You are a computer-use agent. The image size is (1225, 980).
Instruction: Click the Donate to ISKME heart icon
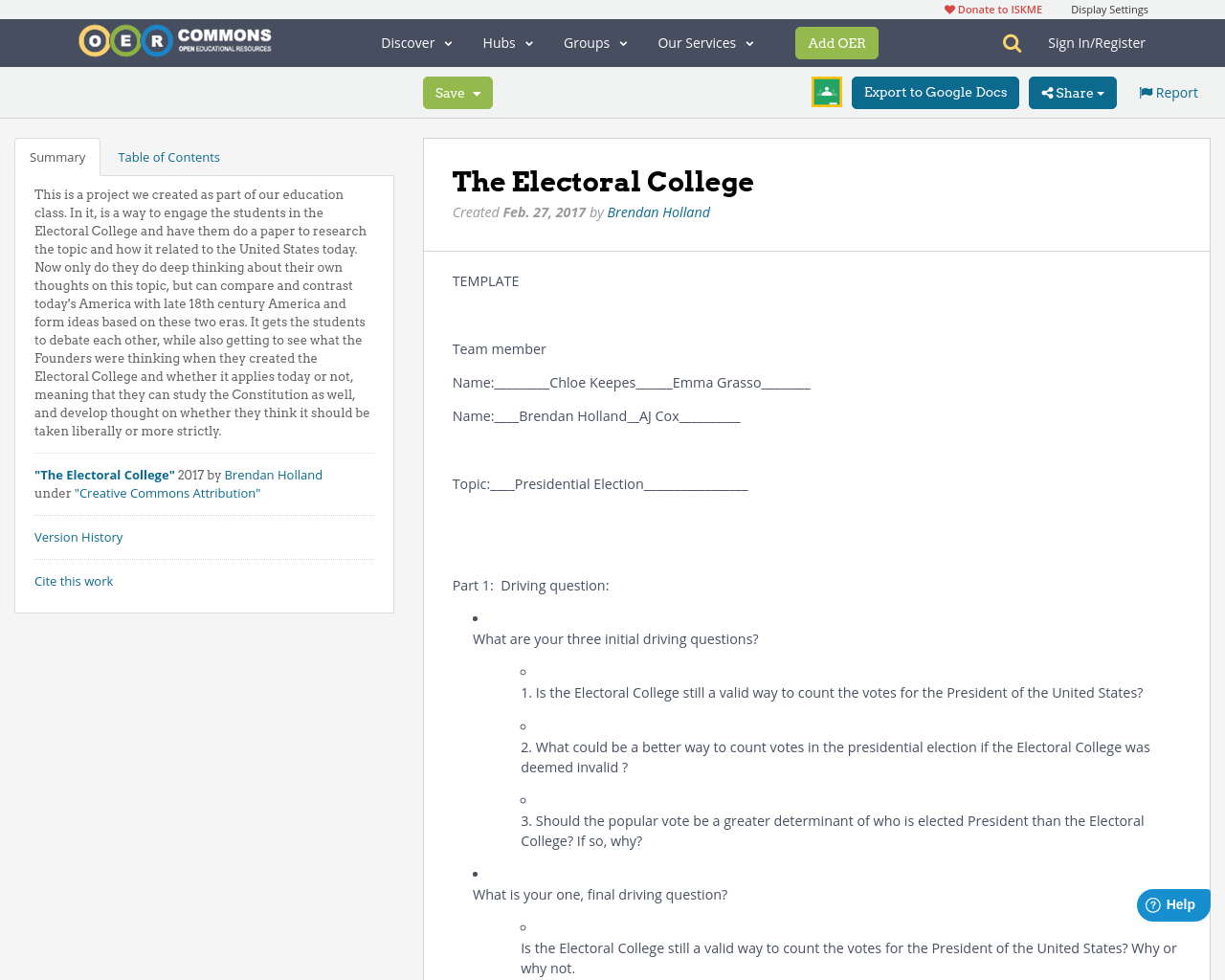948,8
